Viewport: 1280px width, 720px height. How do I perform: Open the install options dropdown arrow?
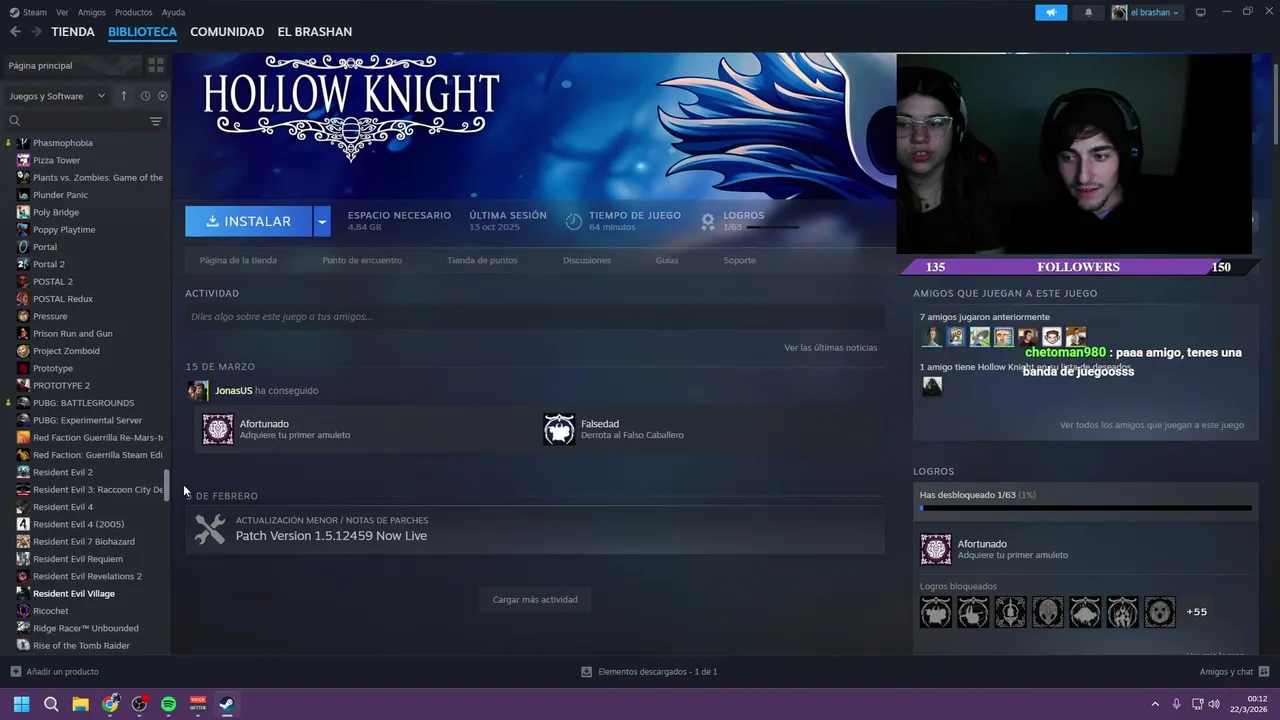point(321,221)
